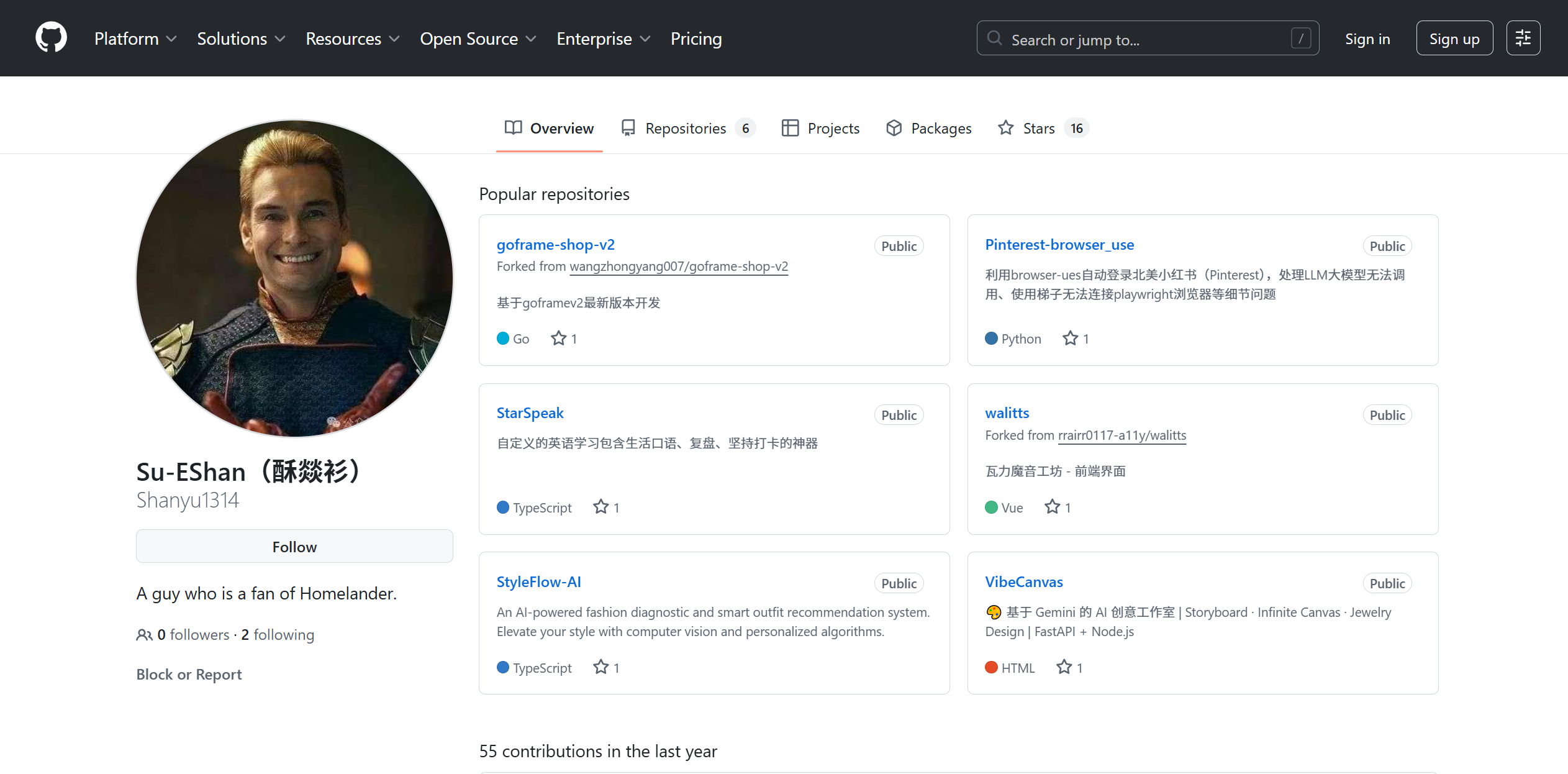Click the star icon on StarSpeak card

(600, 507)
